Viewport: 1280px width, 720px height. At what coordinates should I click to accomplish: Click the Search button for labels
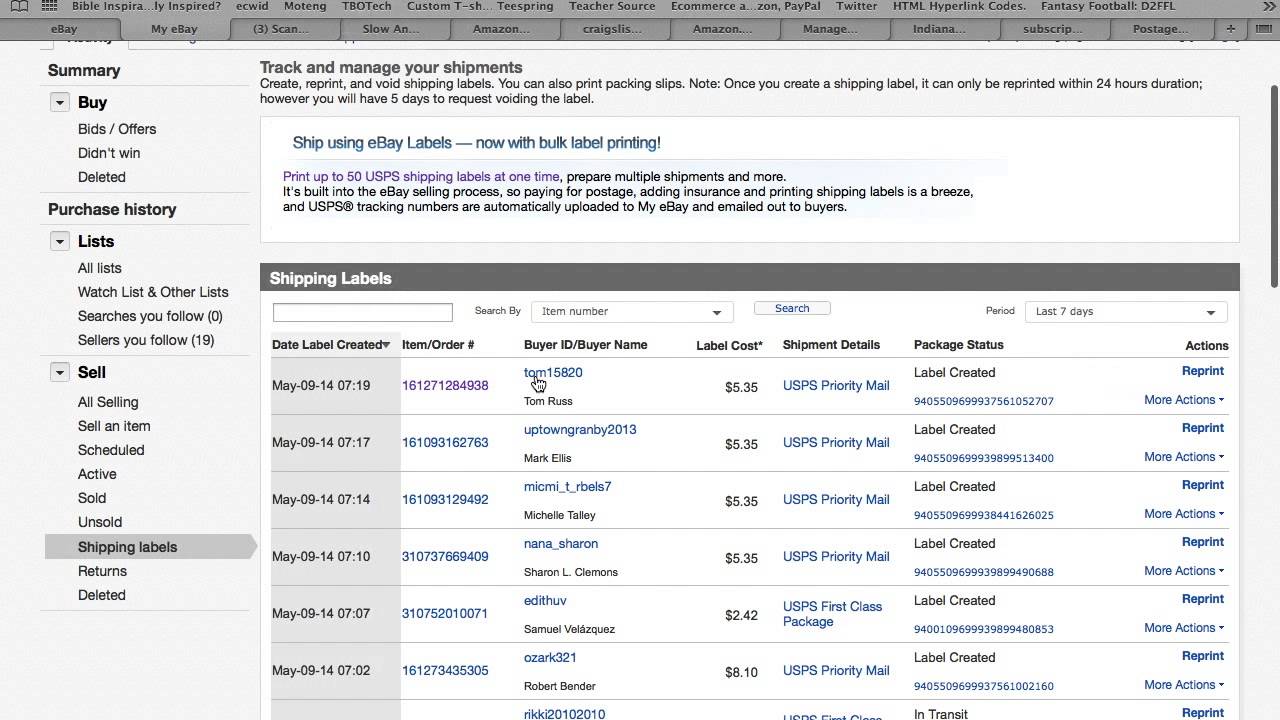(792, 308)
